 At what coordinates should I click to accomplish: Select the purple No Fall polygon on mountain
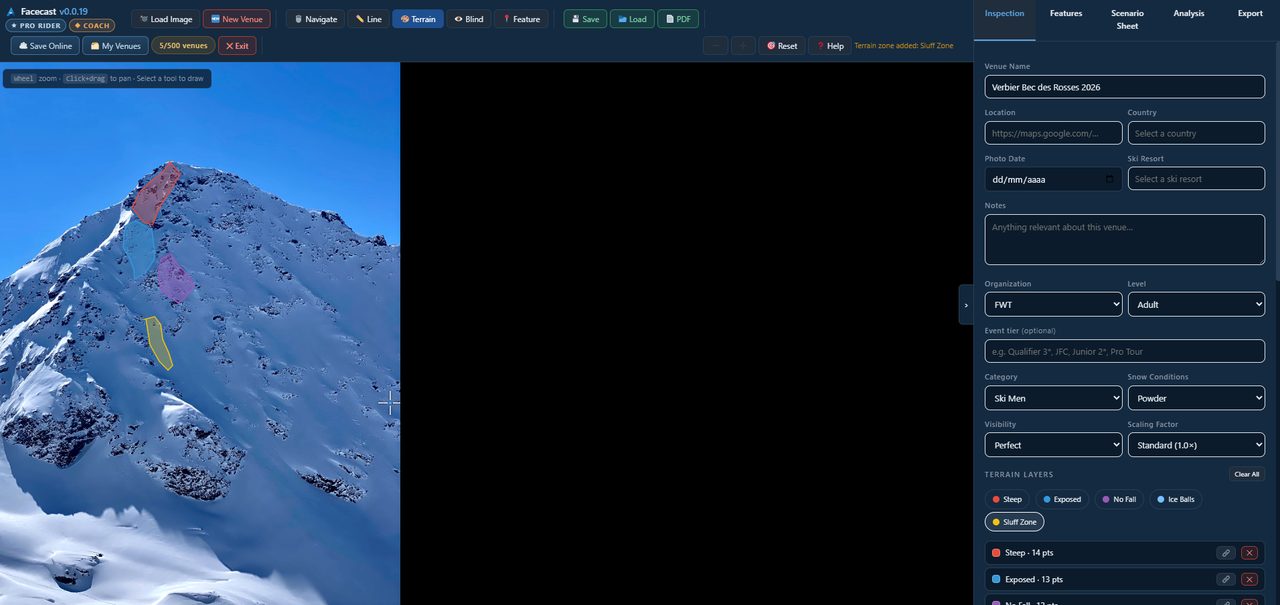(x=175, y=278)
